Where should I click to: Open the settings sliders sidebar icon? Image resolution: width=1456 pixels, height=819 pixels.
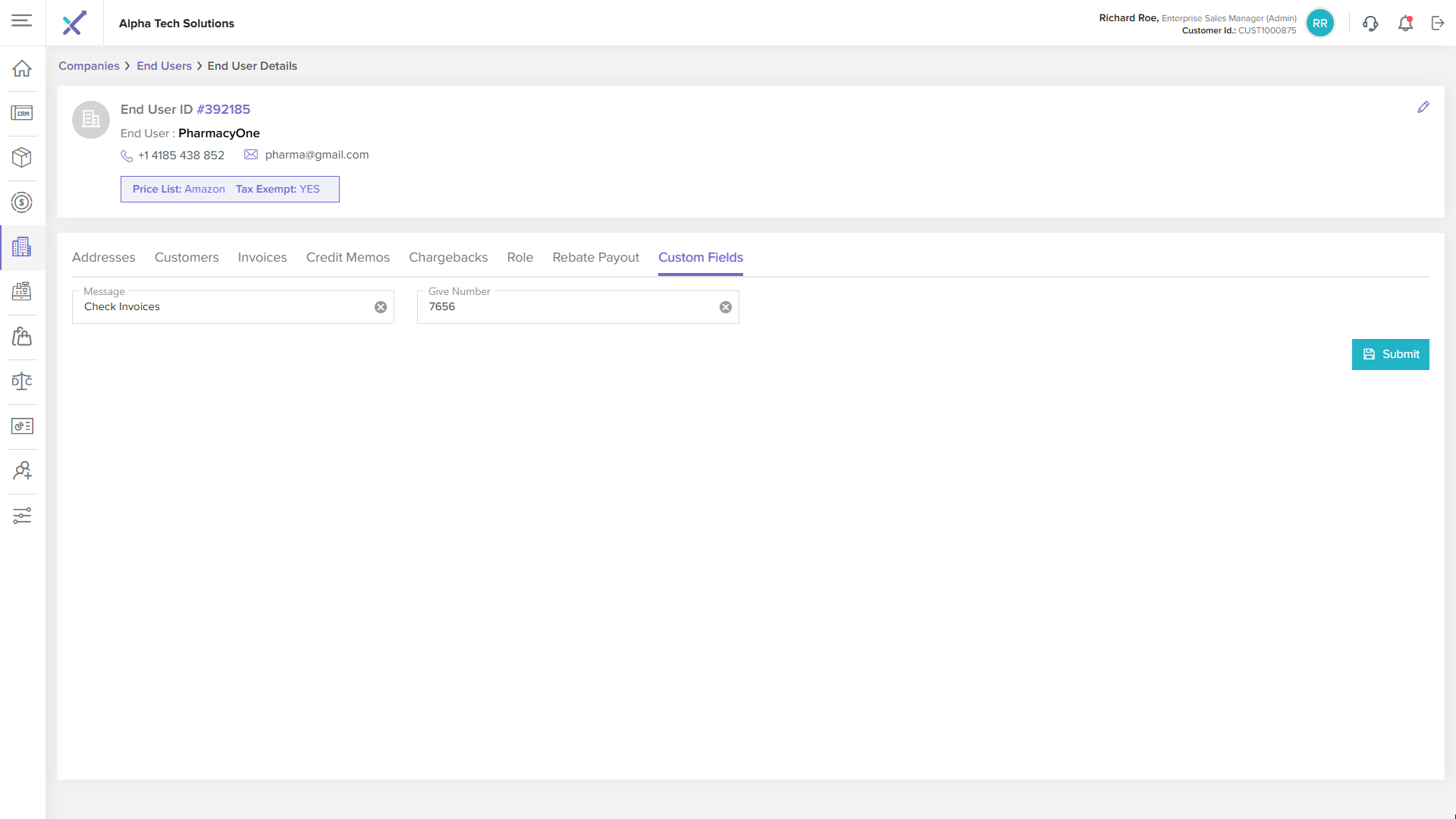click(x=22, y=516)
